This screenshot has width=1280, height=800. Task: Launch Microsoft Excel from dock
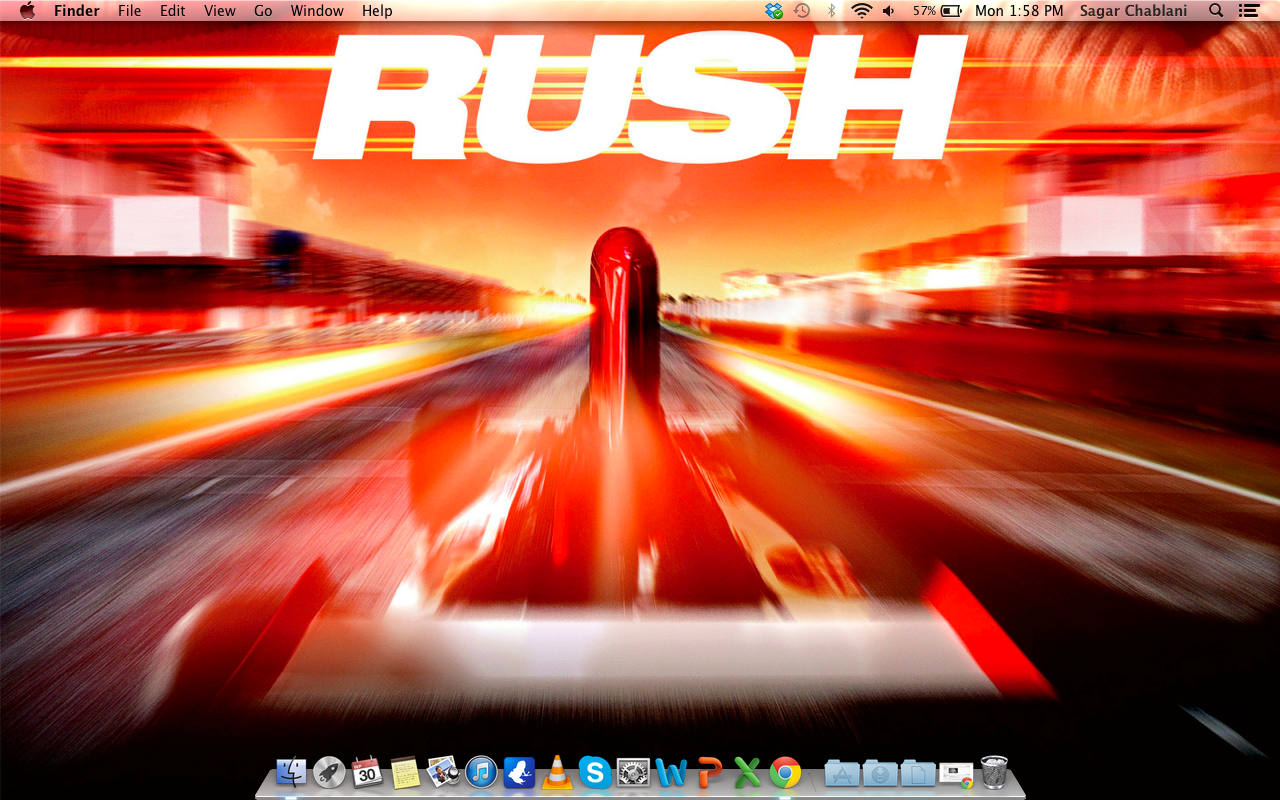(x=747, y=772)
